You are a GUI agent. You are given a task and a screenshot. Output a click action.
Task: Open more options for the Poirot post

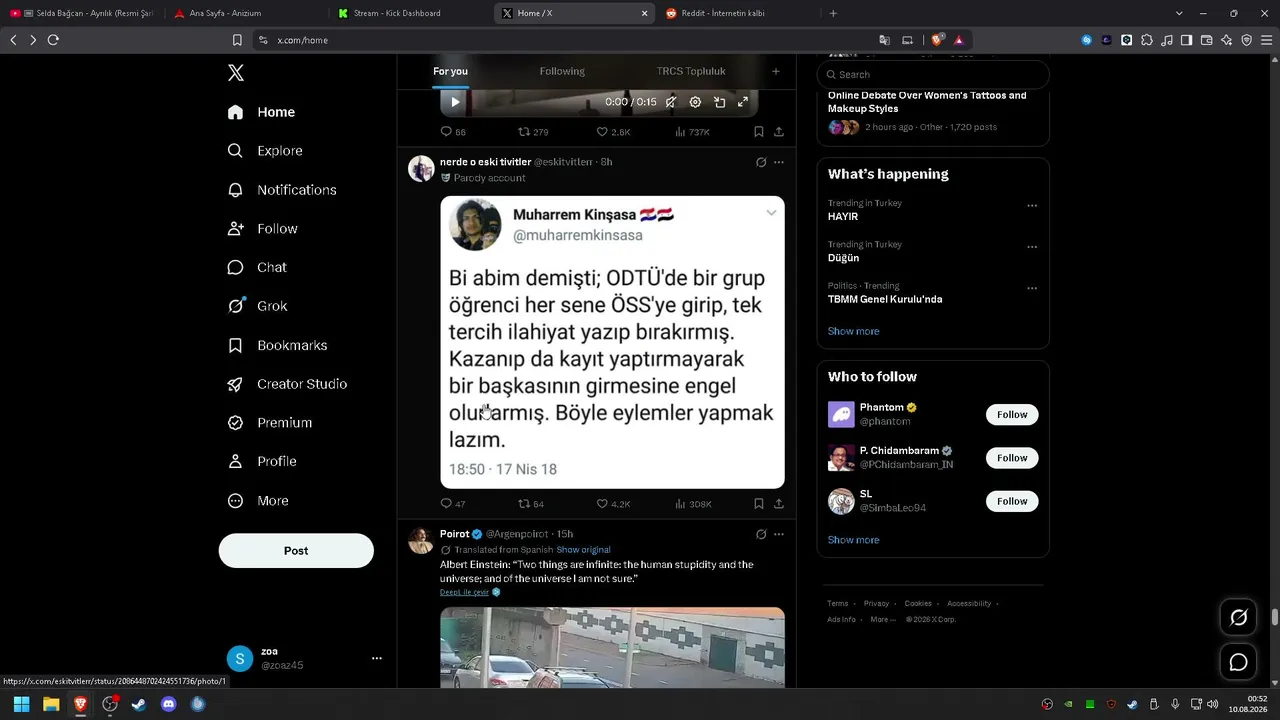779,534
